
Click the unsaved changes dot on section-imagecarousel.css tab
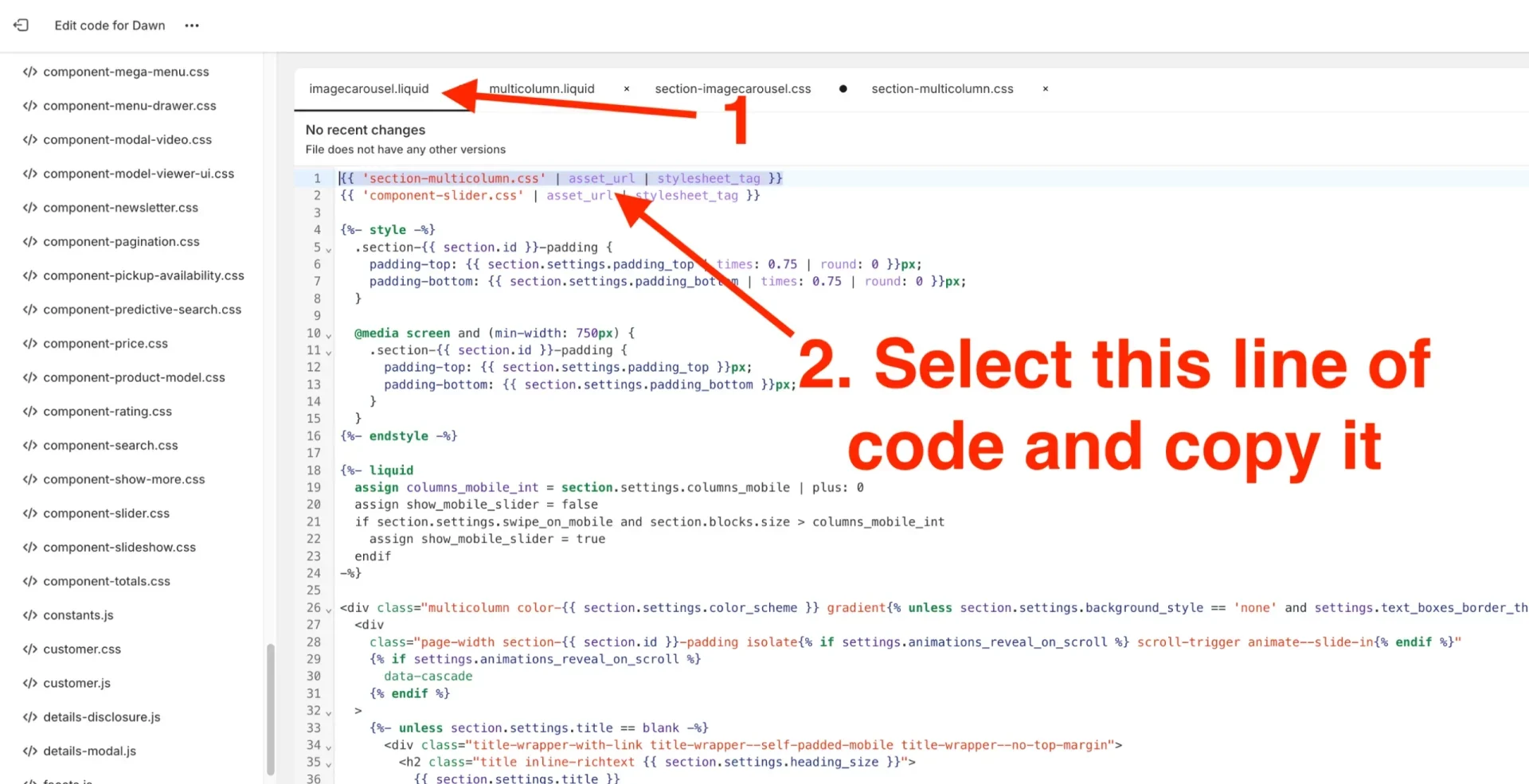[x=843, y=89]
